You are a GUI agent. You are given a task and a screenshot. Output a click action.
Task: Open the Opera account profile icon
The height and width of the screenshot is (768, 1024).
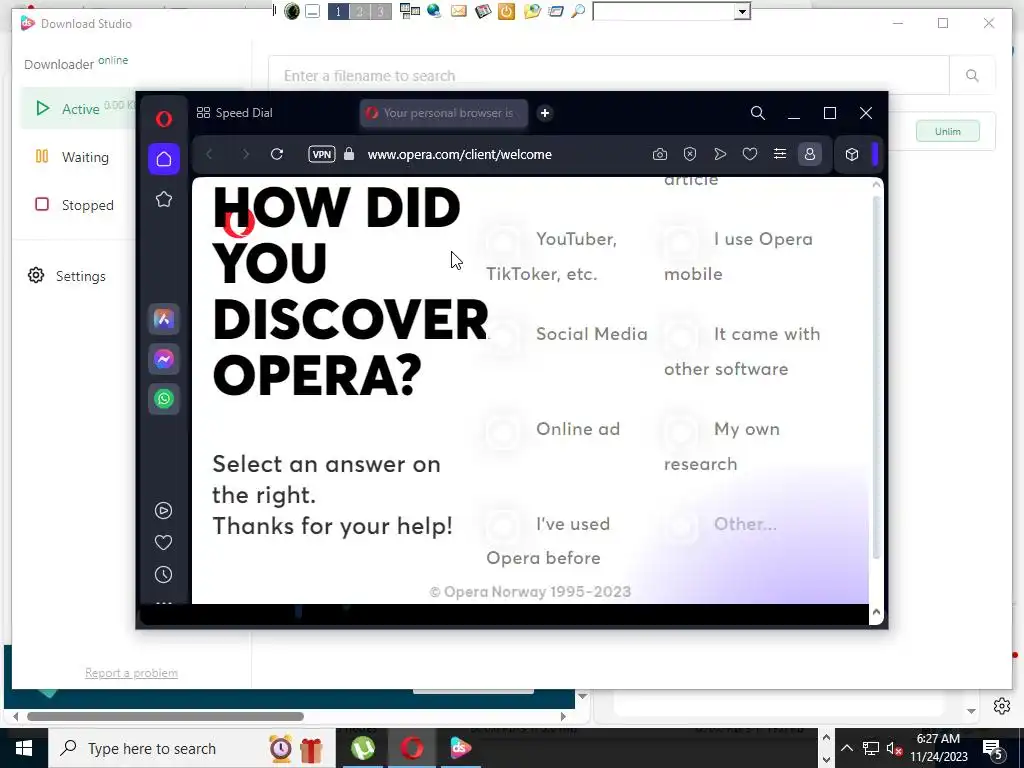coord(810,154)
